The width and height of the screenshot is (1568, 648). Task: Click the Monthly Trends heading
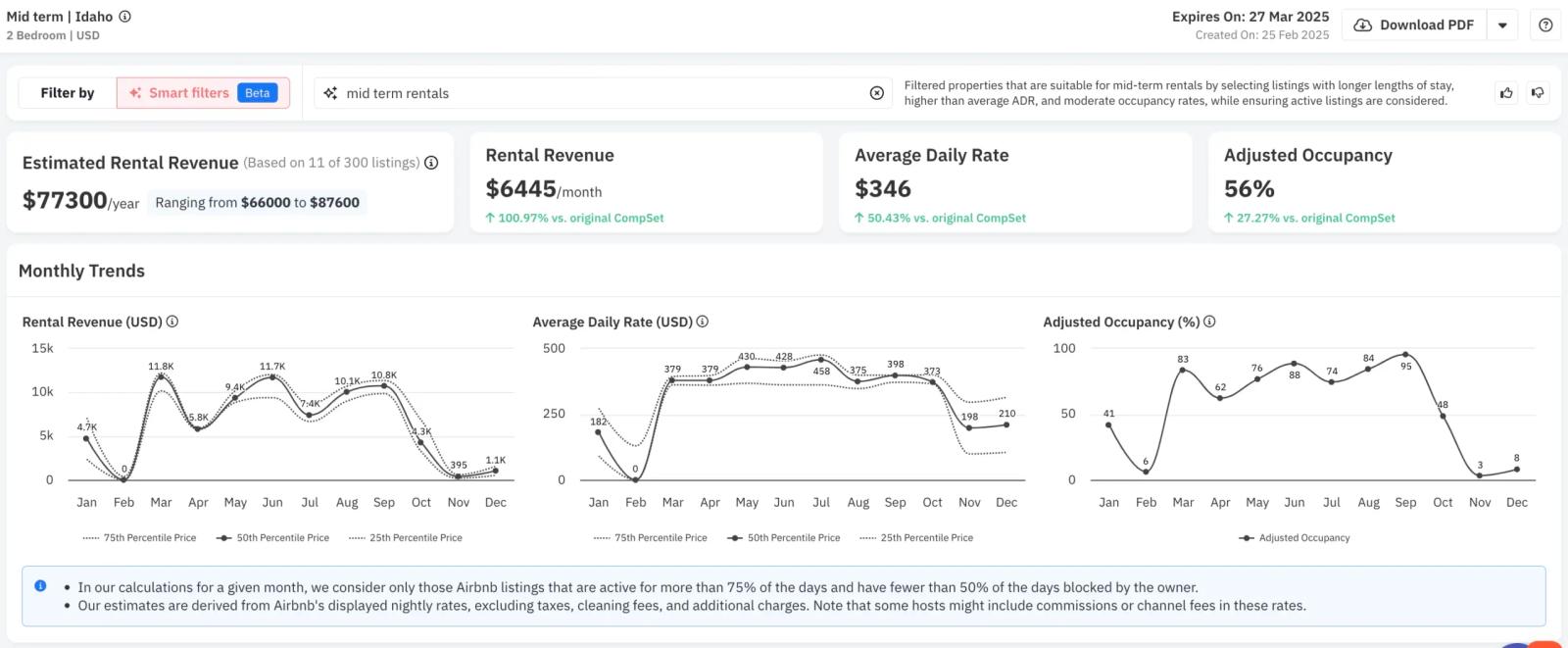(81, 271)
